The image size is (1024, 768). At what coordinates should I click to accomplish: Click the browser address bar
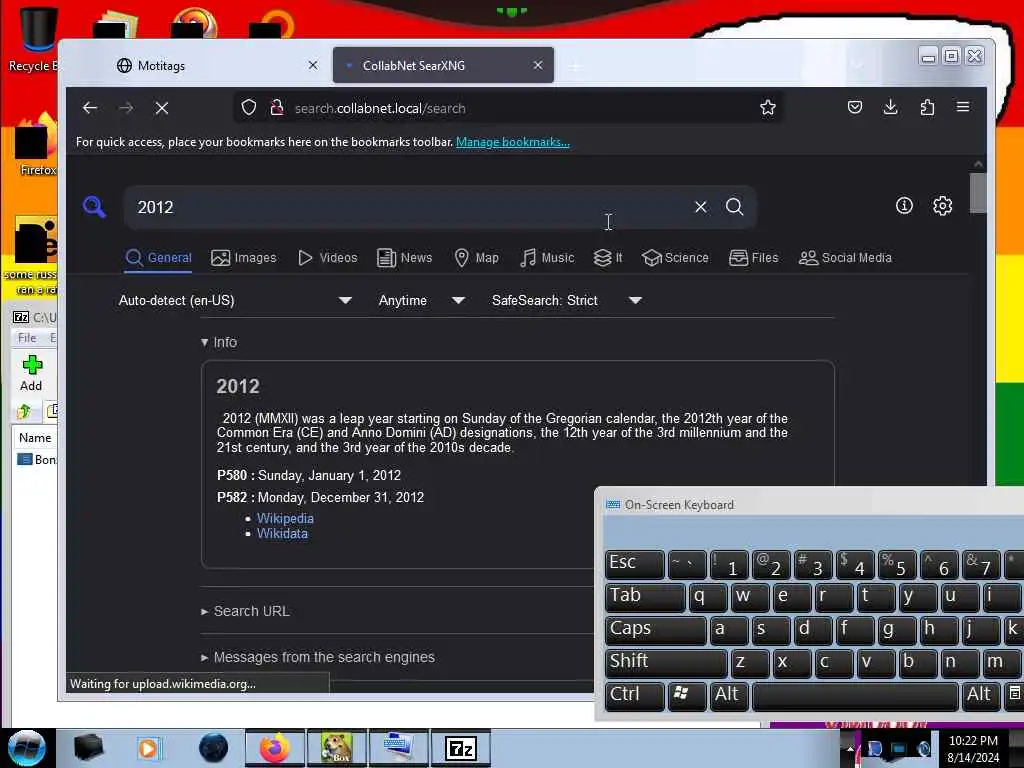[509, 108]
